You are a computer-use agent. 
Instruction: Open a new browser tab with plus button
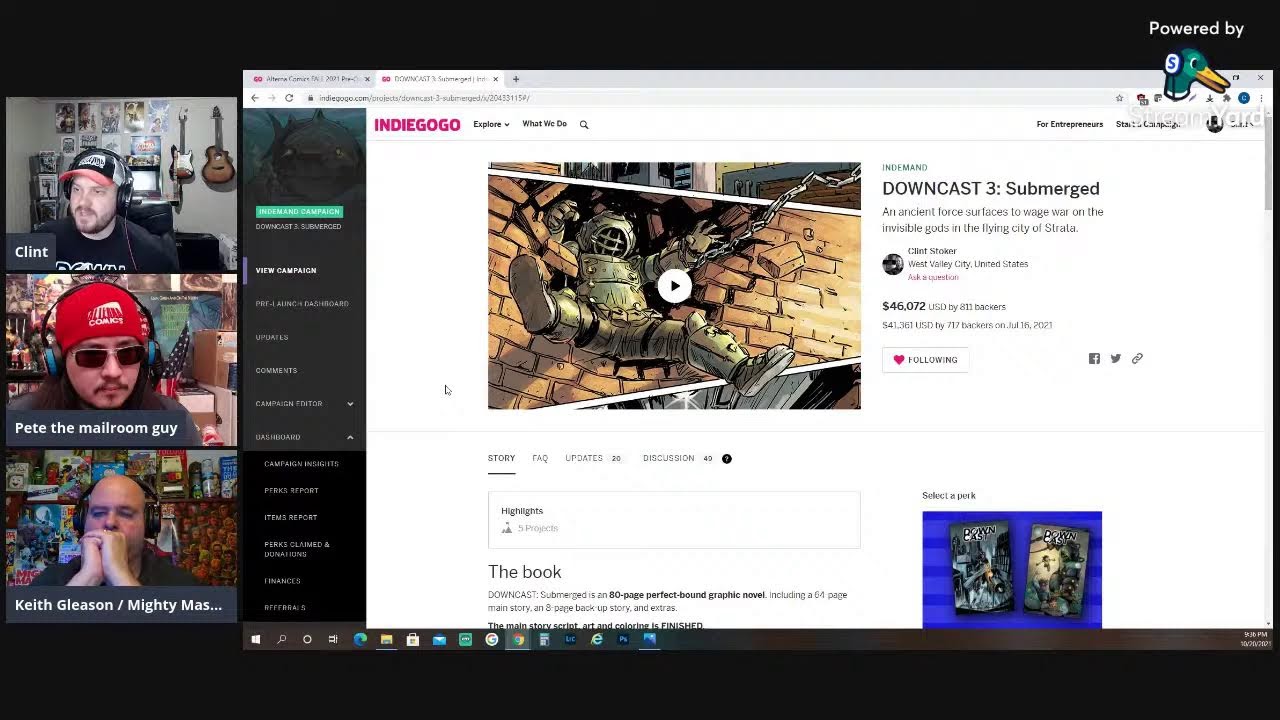[516, 79]
